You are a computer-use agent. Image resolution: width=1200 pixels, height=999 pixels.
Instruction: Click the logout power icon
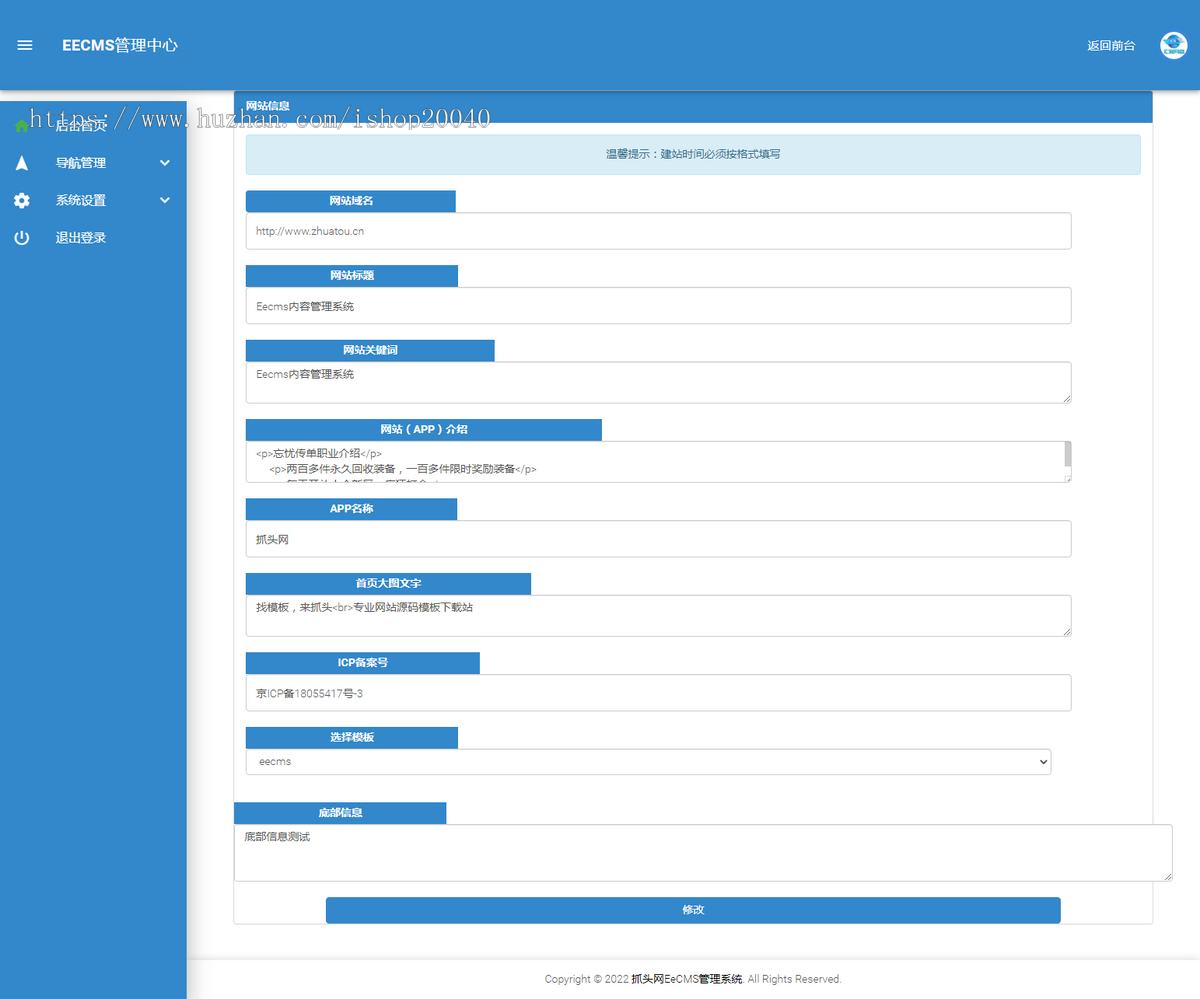(21, 238)
